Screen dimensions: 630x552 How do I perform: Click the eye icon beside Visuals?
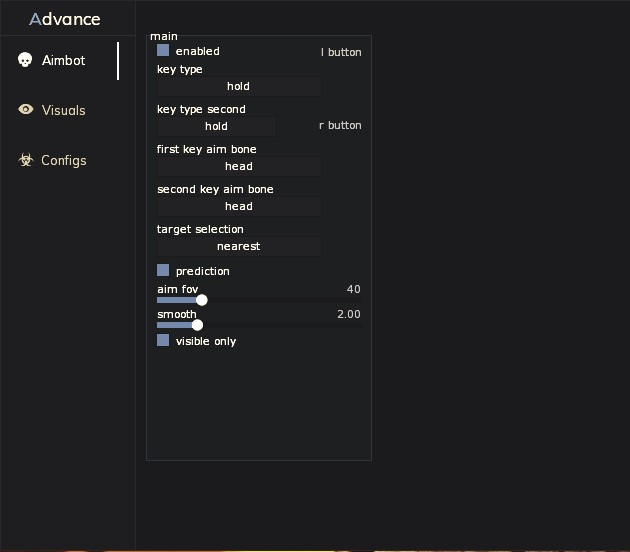tap(26, 110)
